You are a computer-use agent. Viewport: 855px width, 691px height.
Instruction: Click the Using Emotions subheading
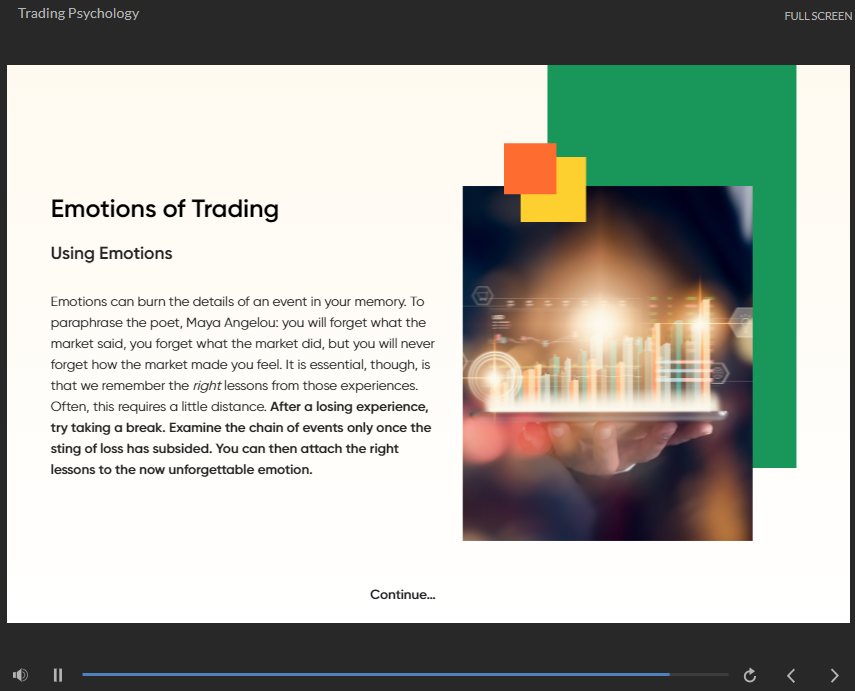[111, 254]
